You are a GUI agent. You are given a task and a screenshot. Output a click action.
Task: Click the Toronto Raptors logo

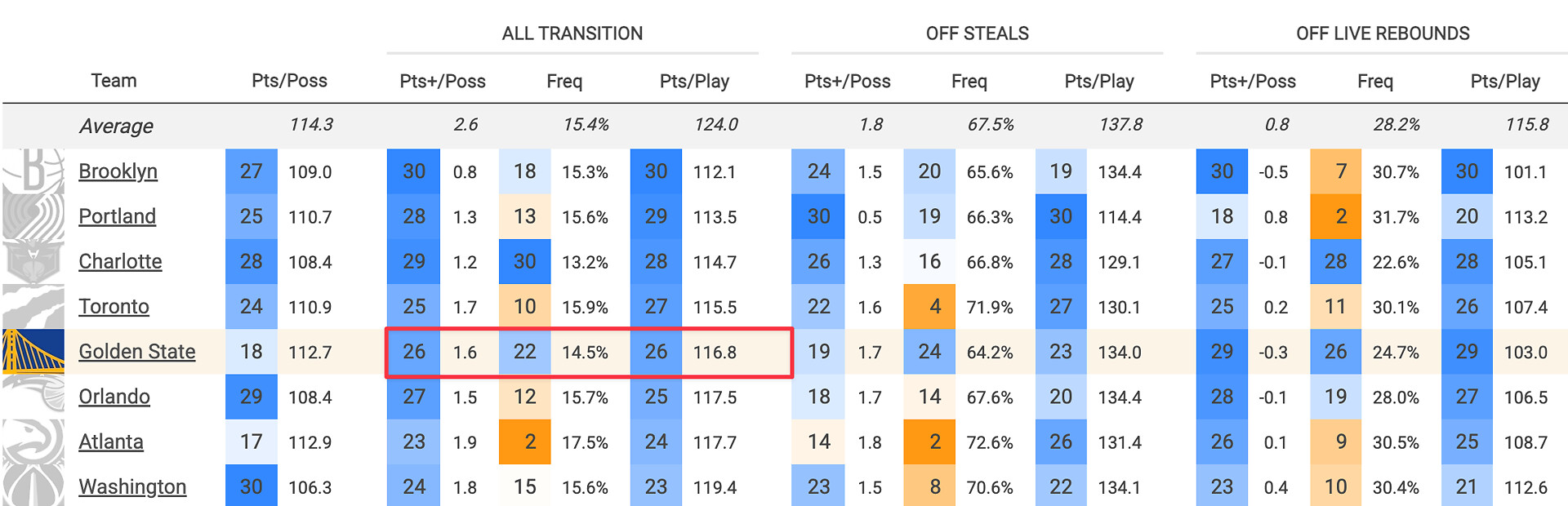[x=33, y=306]
